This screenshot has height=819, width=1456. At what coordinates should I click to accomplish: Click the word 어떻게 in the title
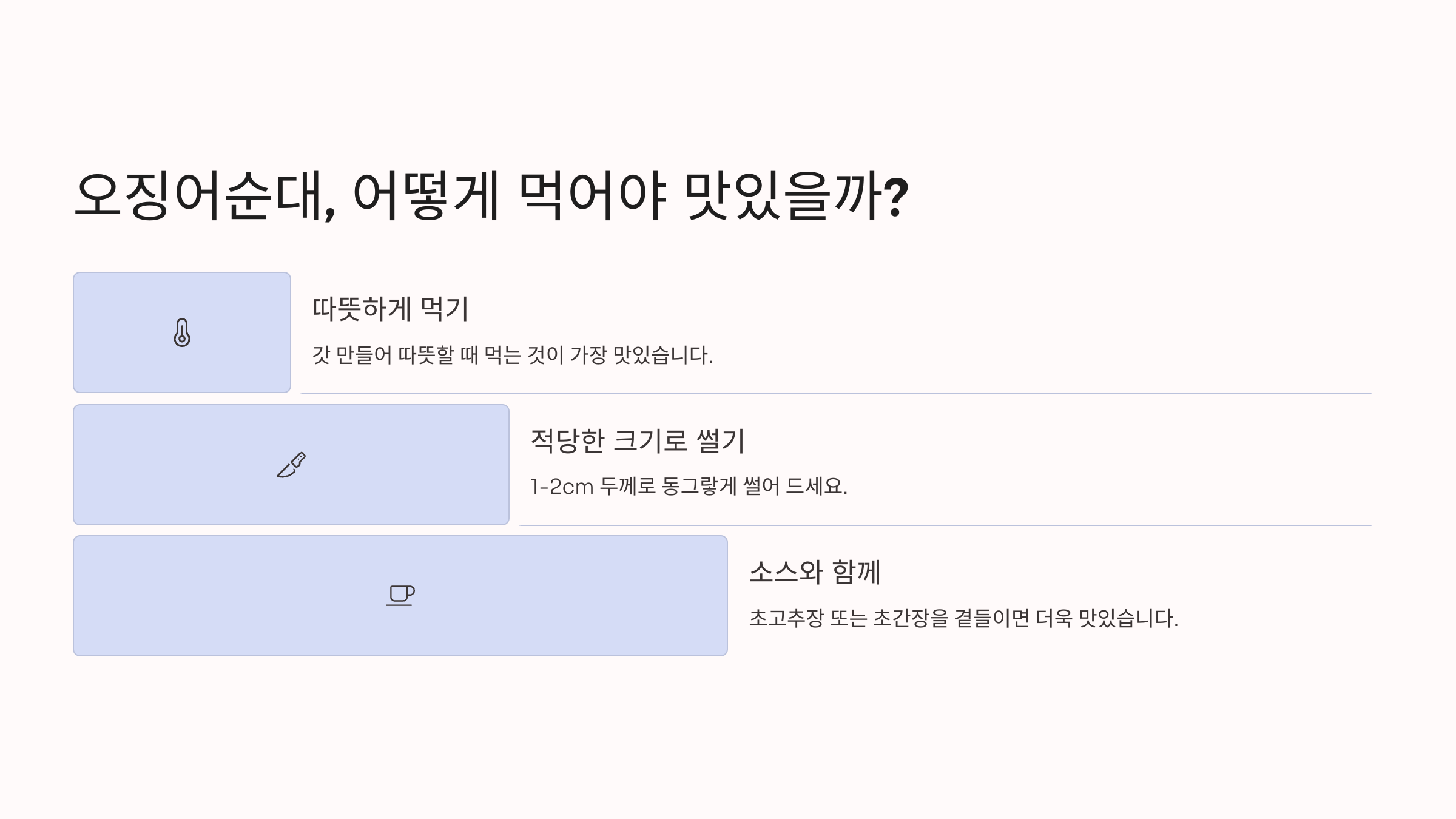click(425, 195)
